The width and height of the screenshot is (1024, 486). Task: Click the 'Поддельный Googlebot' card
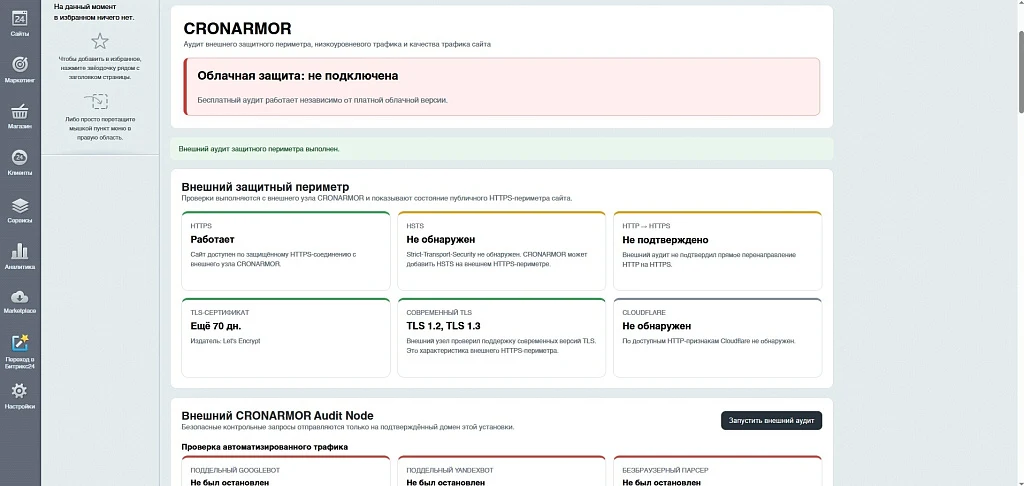(x=286, y=471)
